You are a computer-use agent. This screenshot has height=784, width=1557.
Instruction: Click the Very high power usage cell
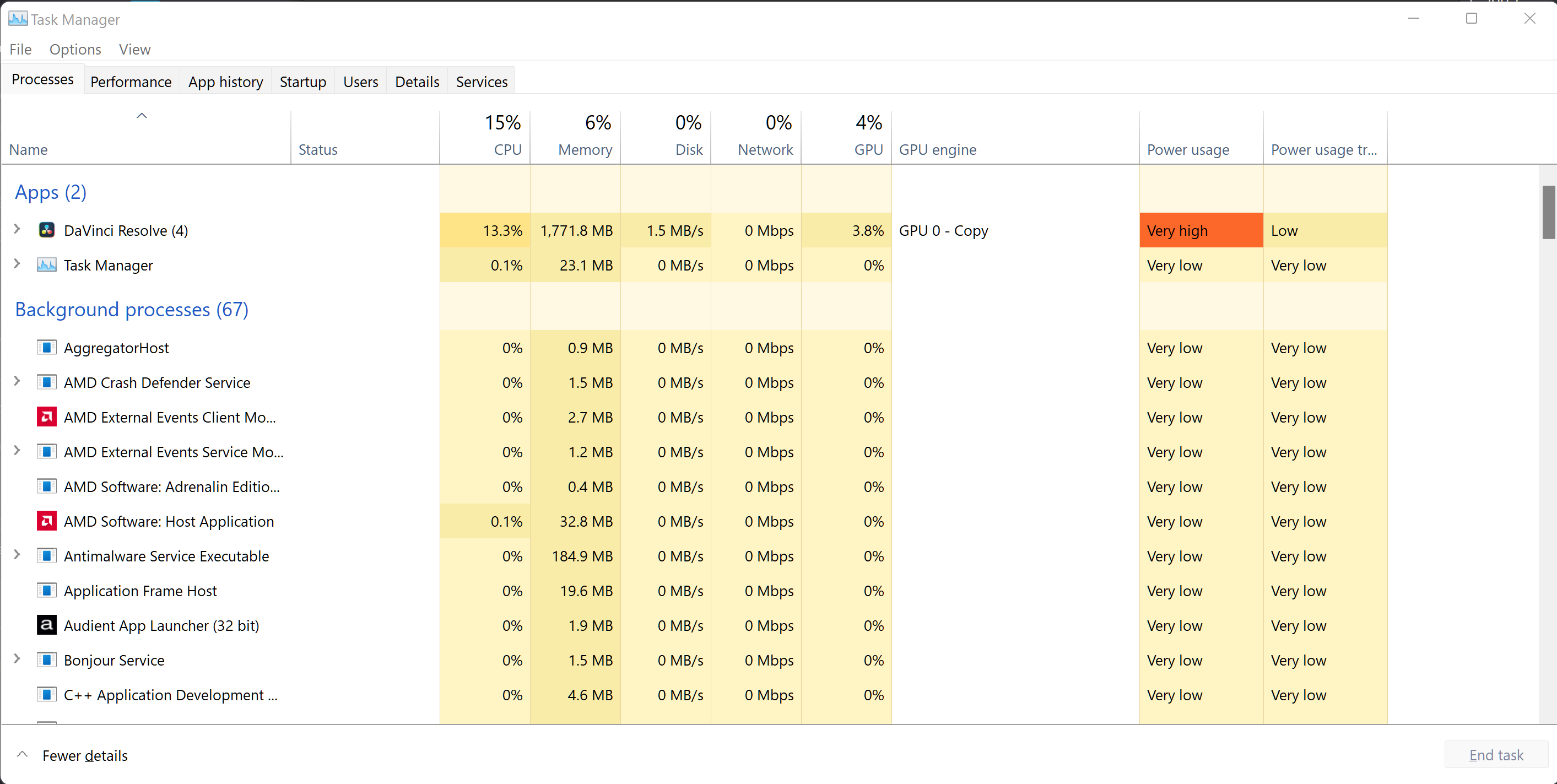point(1201,230)
